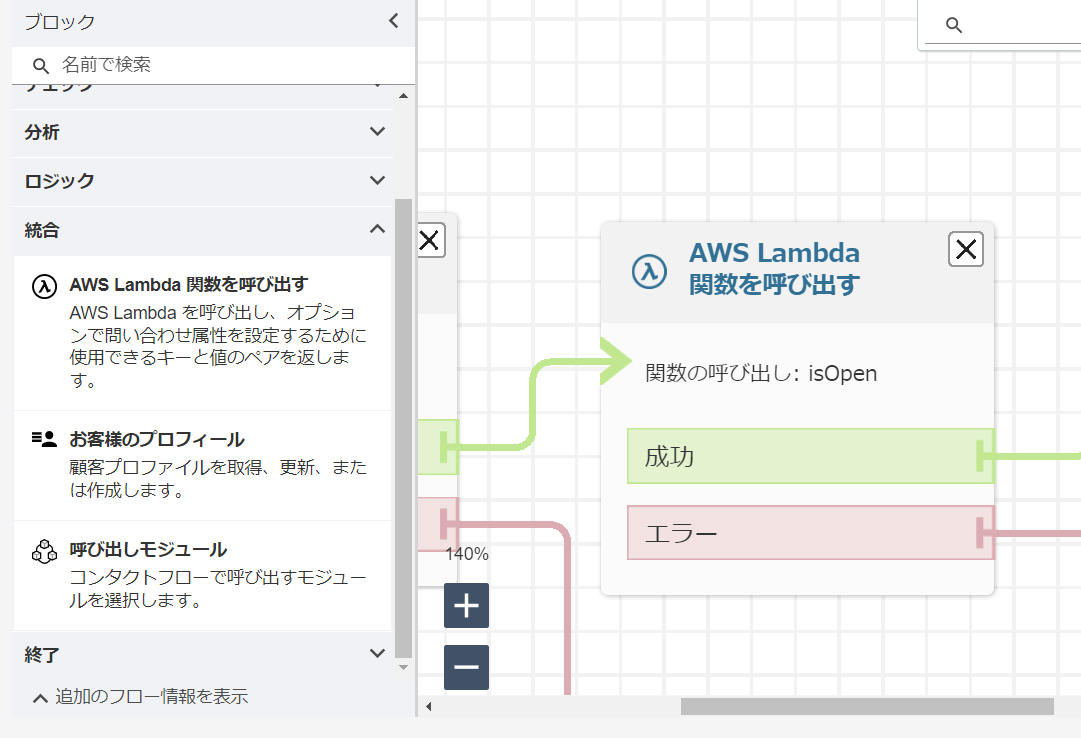This screenshot has height=738, width=1081.
Task: Click the block list vertical scrollbar thumb
Action: click(x=403, y=428)
